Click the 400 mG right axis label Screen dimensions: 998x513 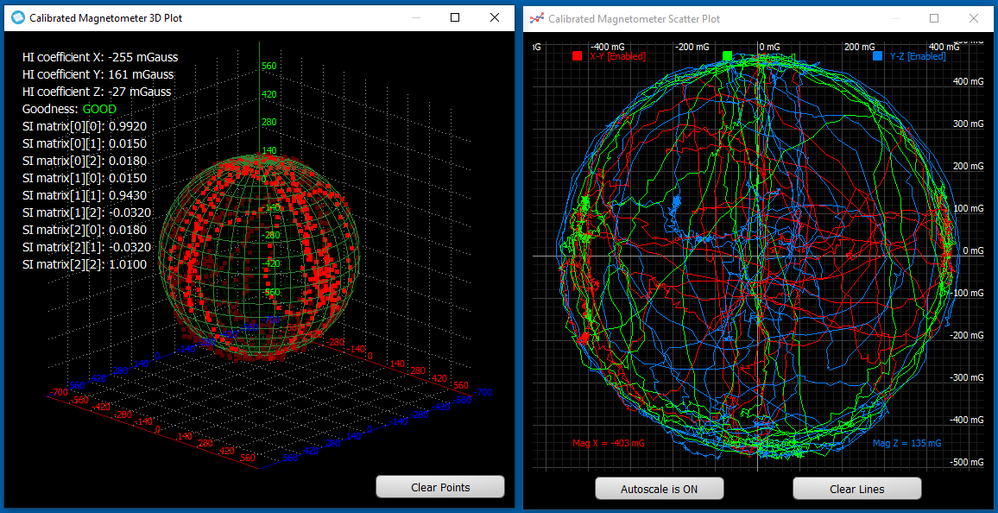point(967,81)
